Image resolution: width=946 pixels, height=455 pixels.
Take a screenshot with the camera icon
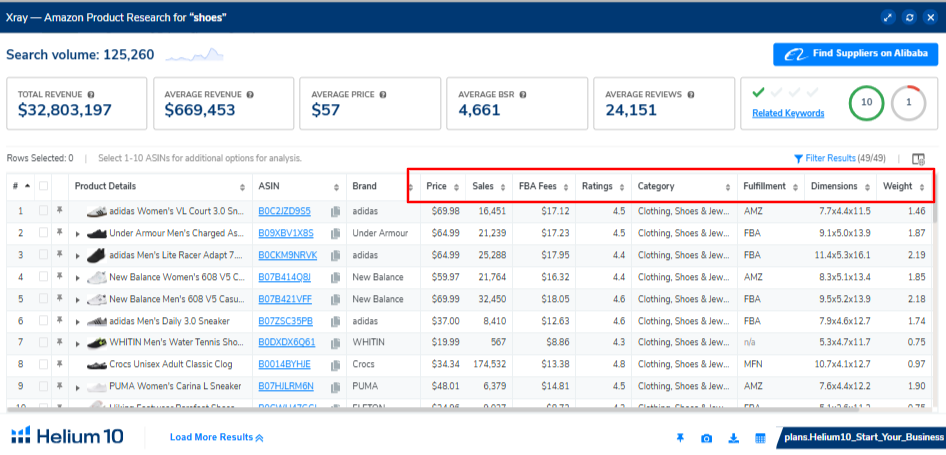coord(706,438)
